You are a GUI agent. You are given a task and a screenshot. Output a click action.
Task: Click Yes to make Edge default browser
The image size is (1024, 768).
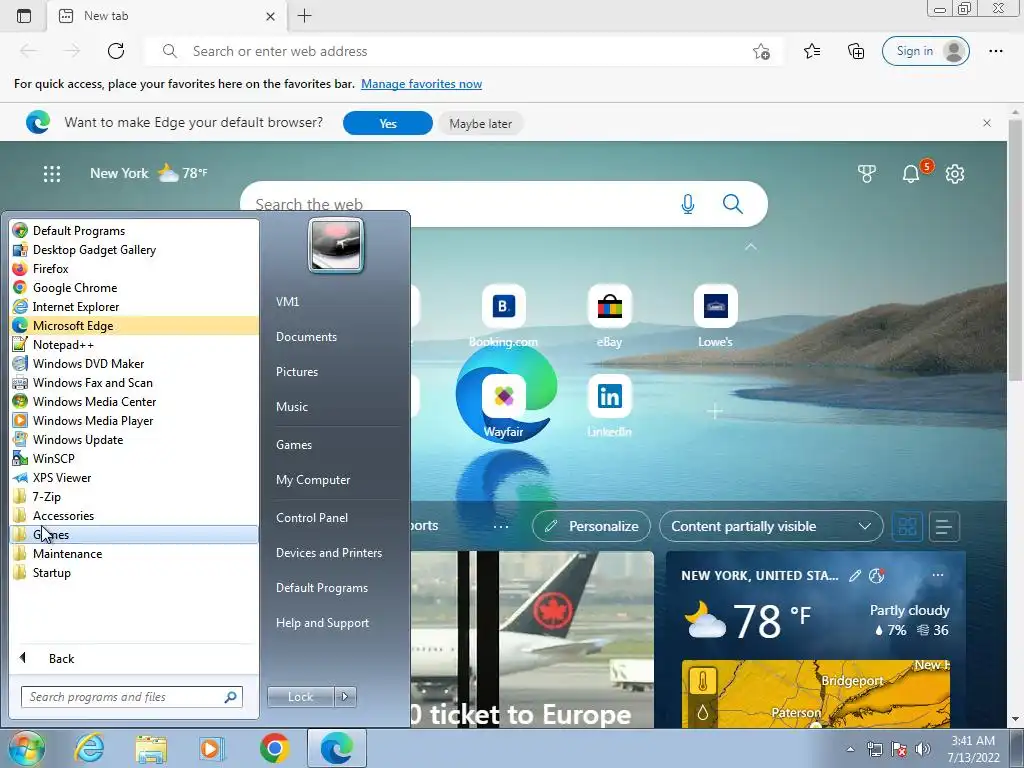(x=388, y=123)
